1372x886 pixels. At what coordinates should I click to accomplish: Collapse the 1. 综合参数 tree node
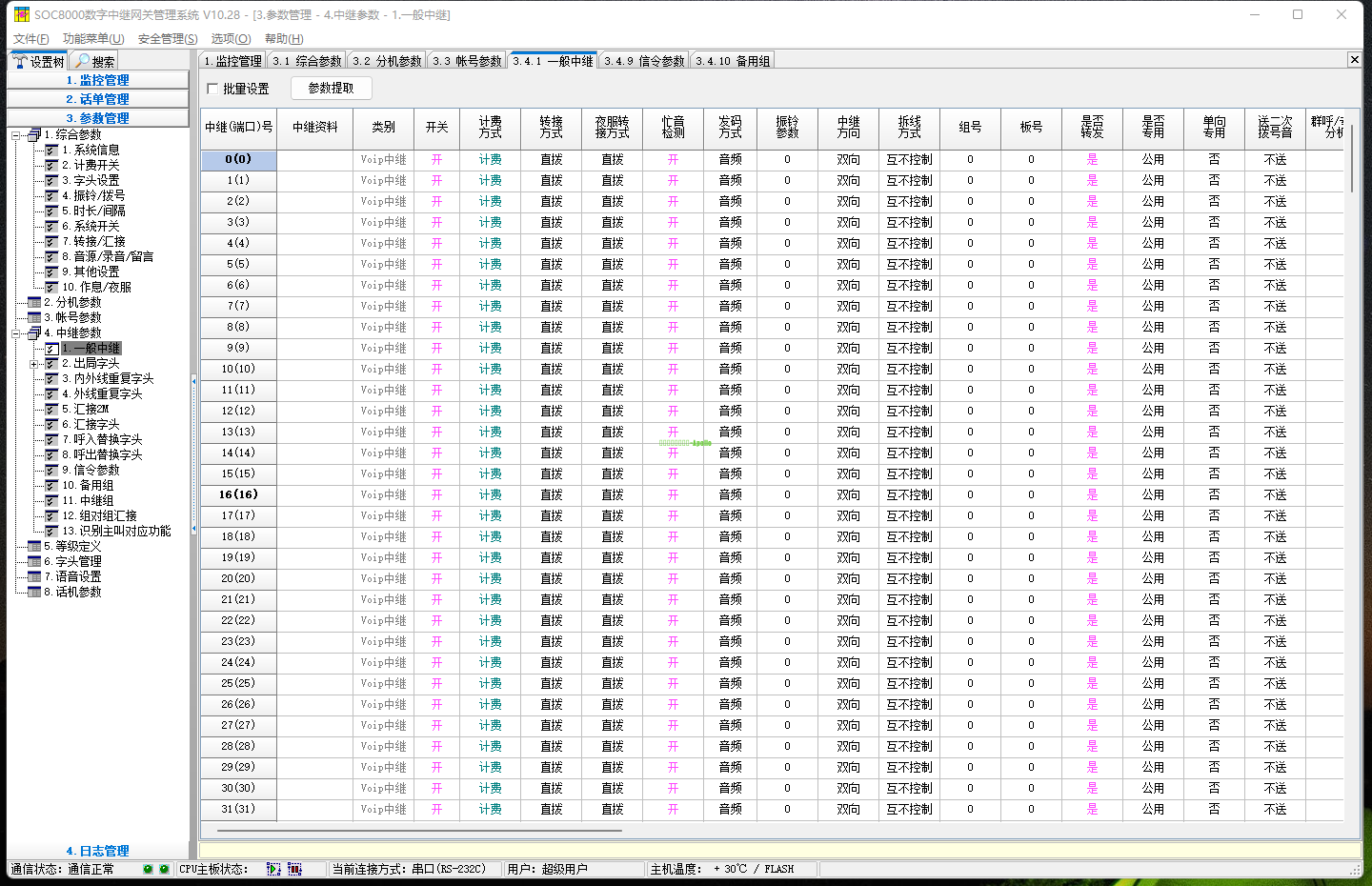[15, 134]
